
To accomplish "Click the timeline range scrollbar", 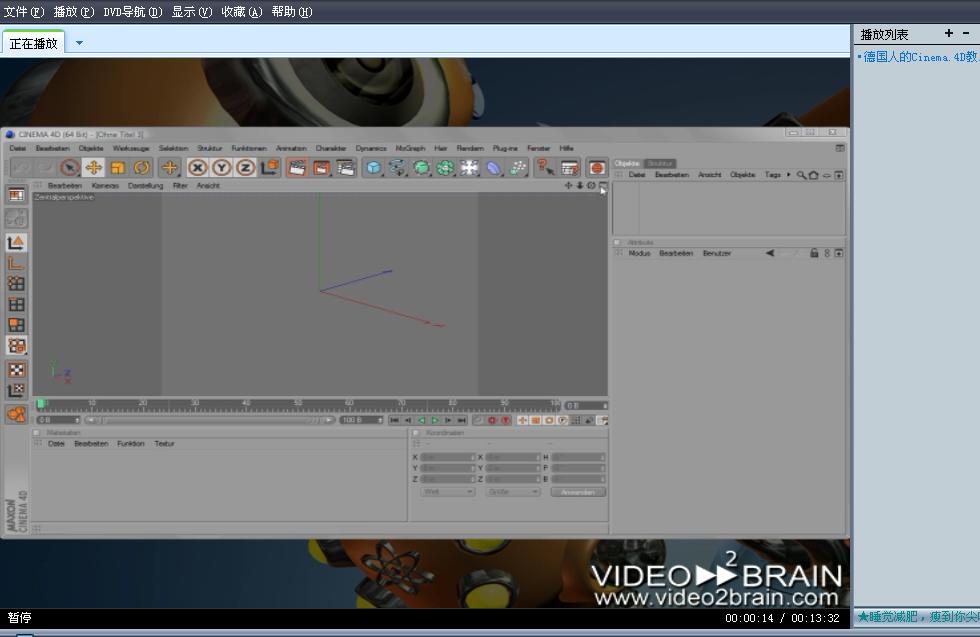I will click(210, 420).
